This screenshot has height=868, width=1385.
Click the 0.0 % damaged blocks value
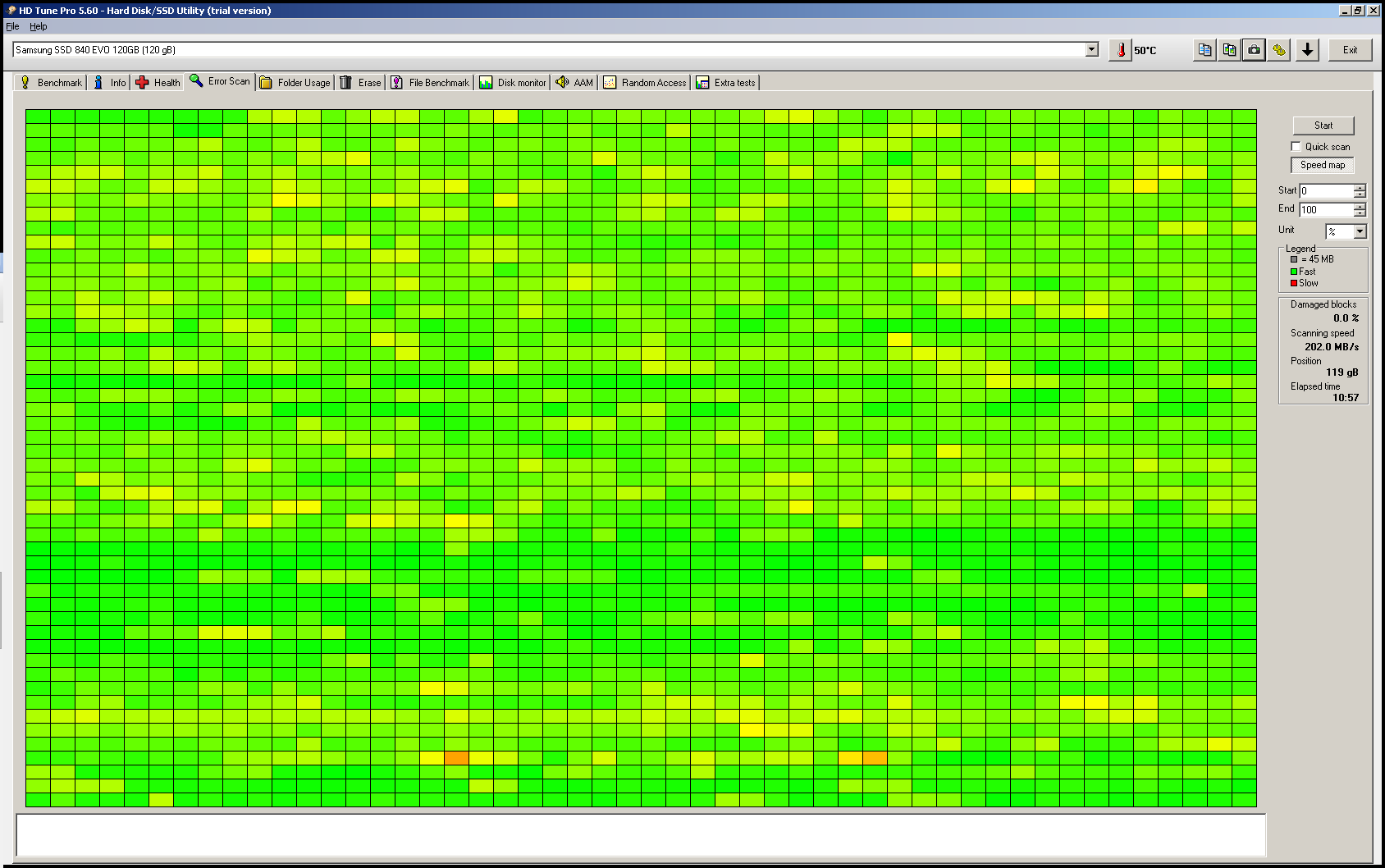coord(1346,318)
